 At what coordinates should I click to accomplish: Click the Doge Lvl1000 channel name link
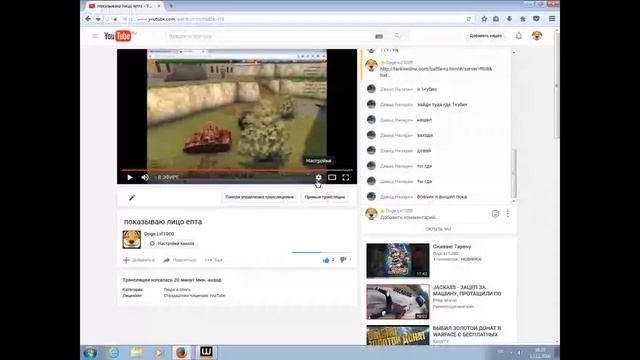pos(159,234)
